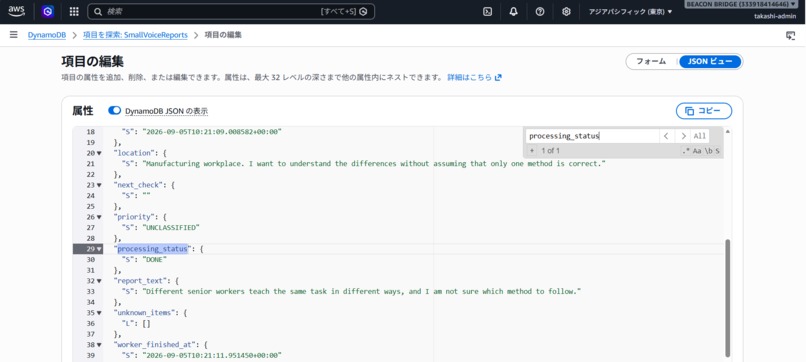Click the "DONE" value on line 30
Screen dimensions: 806x362
pos(154,260)
